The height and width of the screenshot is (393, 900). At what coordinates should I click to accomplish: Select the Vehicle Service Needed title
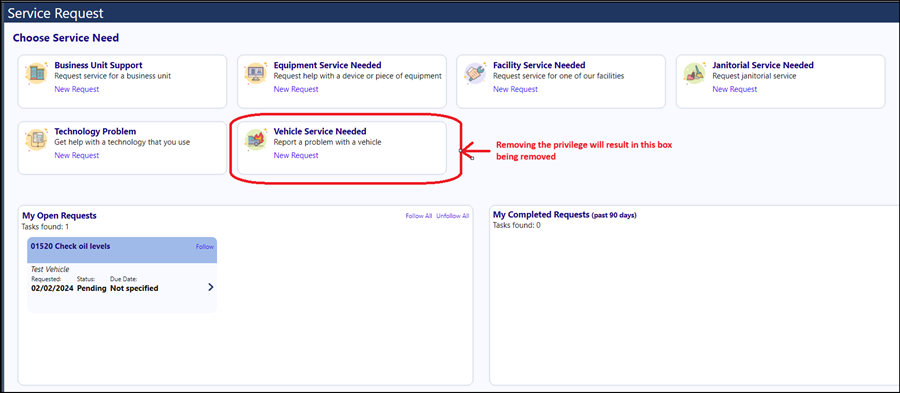pos(320,131)
